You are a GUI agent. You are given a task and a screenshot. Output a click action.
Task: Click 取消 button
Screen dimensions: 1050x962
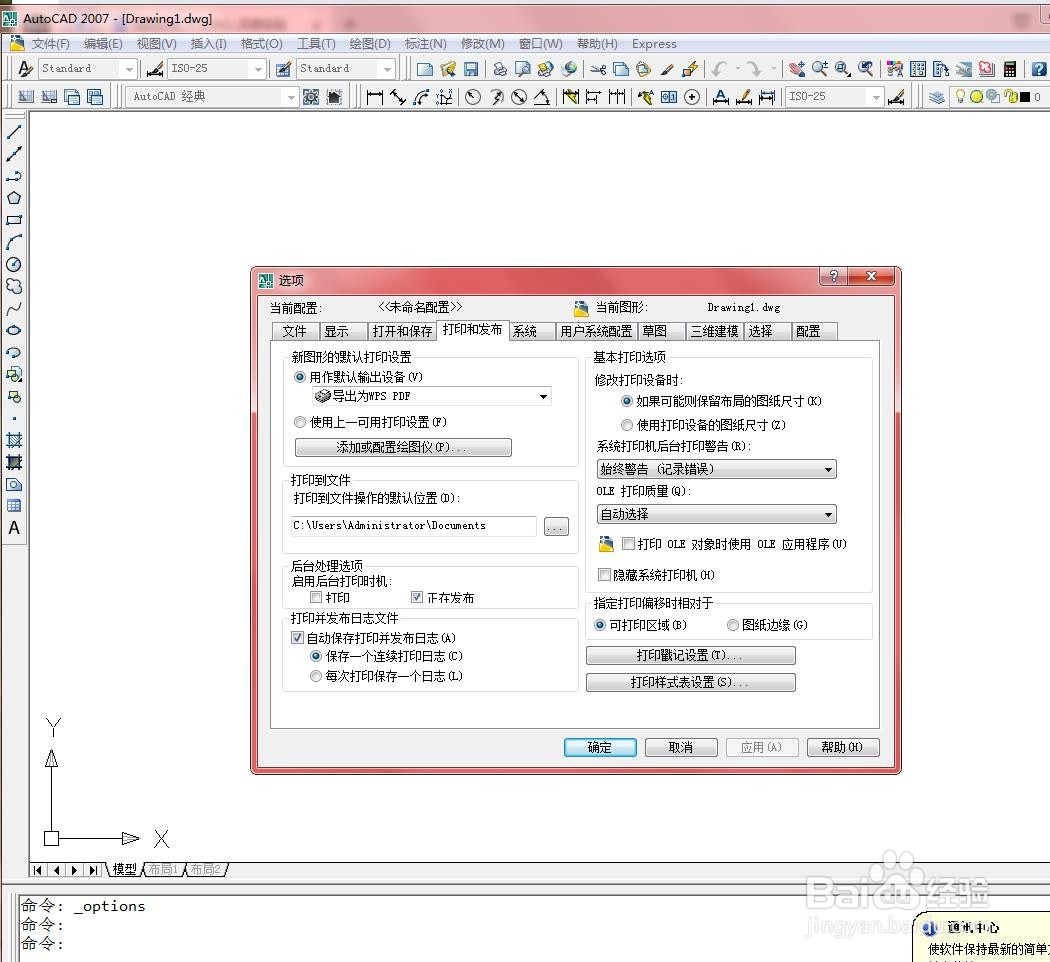tap(681, 747)
